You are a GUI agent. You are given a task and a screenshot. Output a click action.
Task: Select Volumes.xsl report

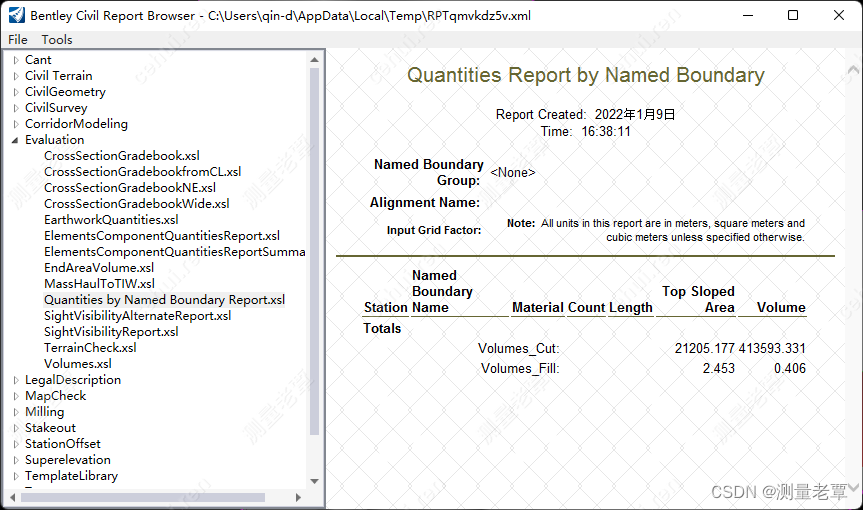78,363
